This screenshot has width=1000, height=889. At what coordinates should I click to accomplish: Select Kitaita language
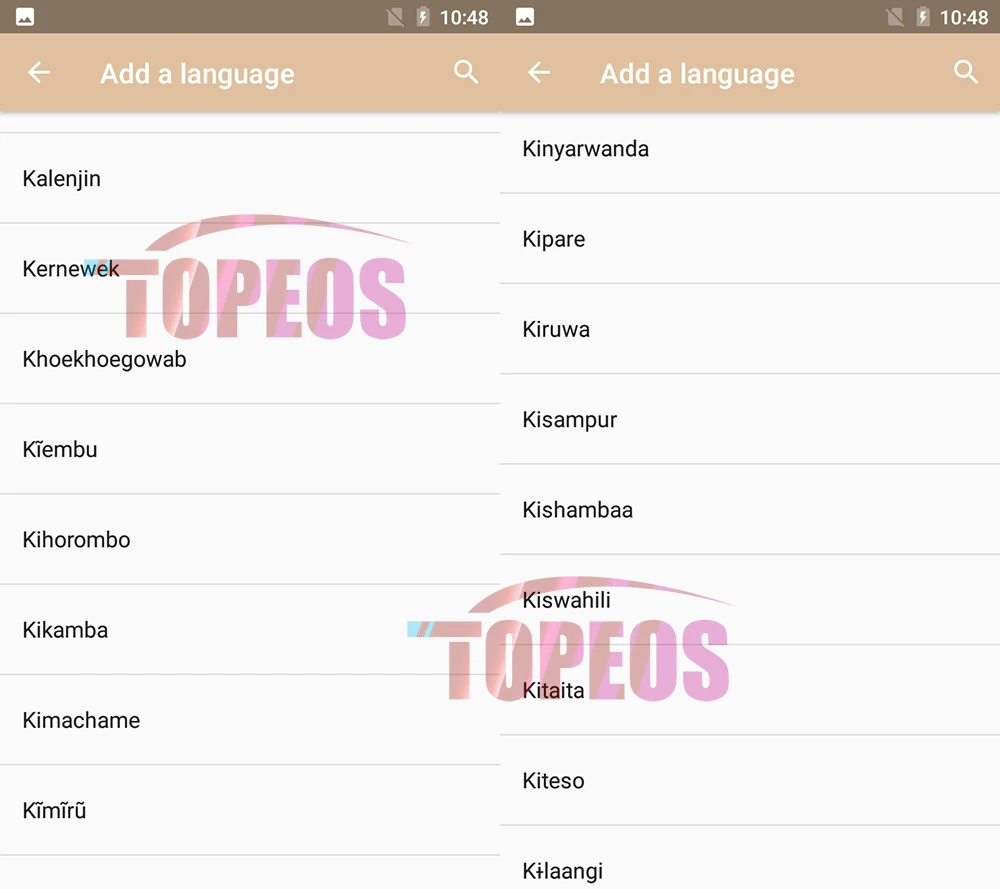(750, 690)
